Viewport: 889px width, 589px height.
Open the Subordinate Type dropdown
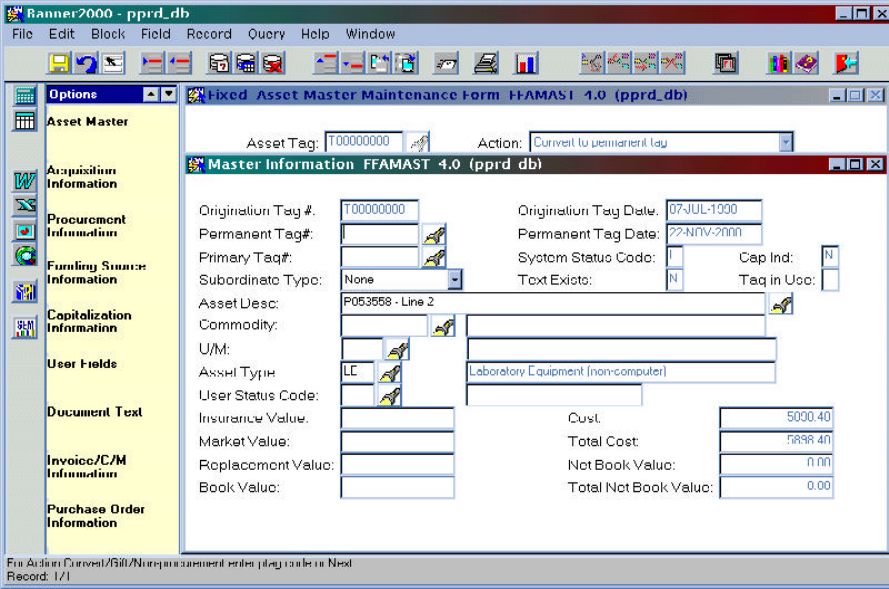(x=455, y=279)
